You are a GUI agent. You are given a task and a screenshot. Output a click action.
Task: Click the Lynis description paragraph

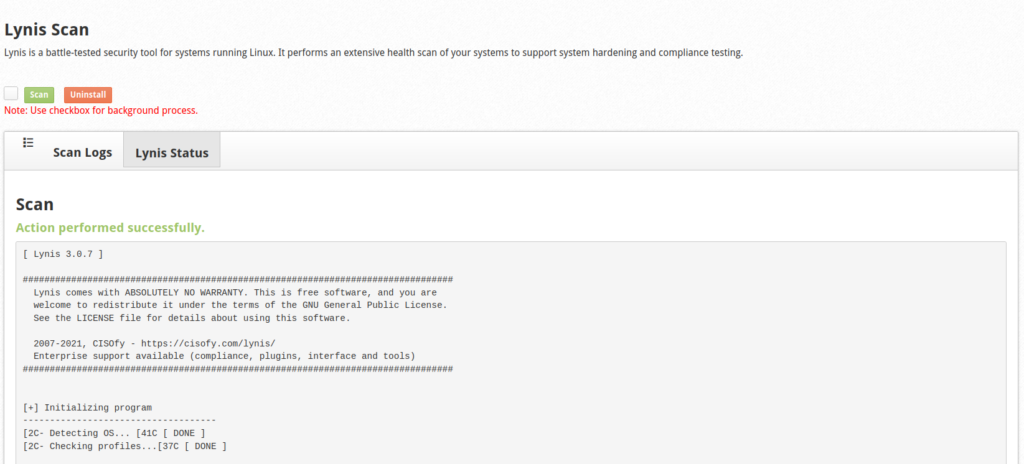[x=373, y=52]
